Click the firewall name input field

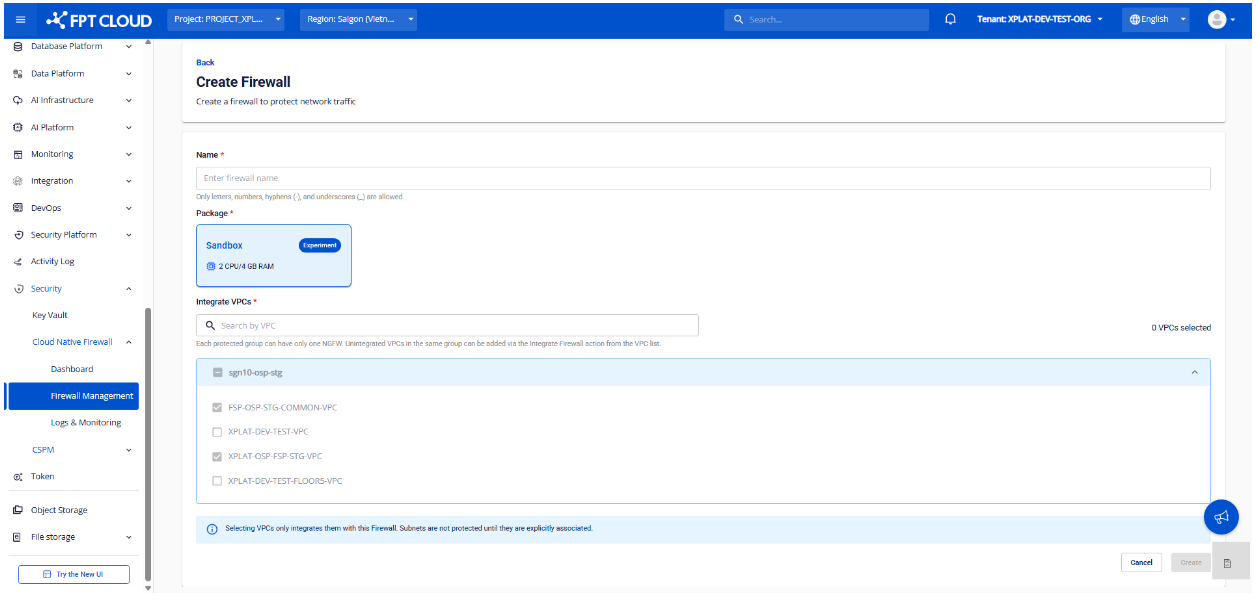[x=702, y=178]
